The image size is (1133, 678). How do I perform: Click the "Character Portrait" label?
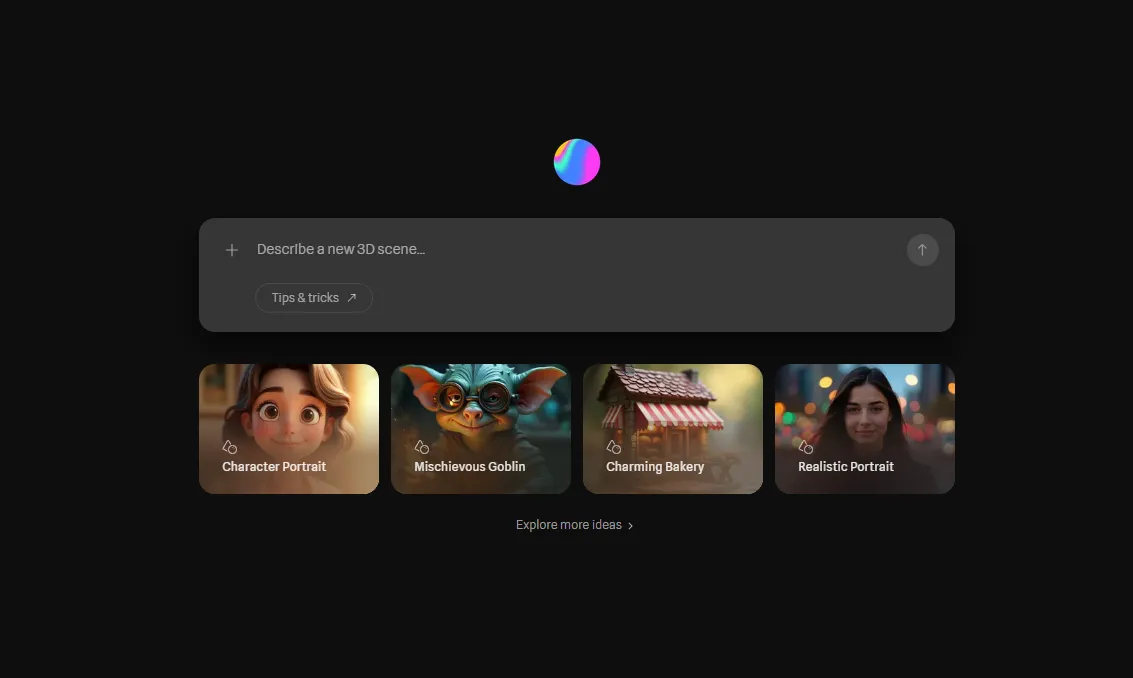pyautogui.click(x=274, y=467)
